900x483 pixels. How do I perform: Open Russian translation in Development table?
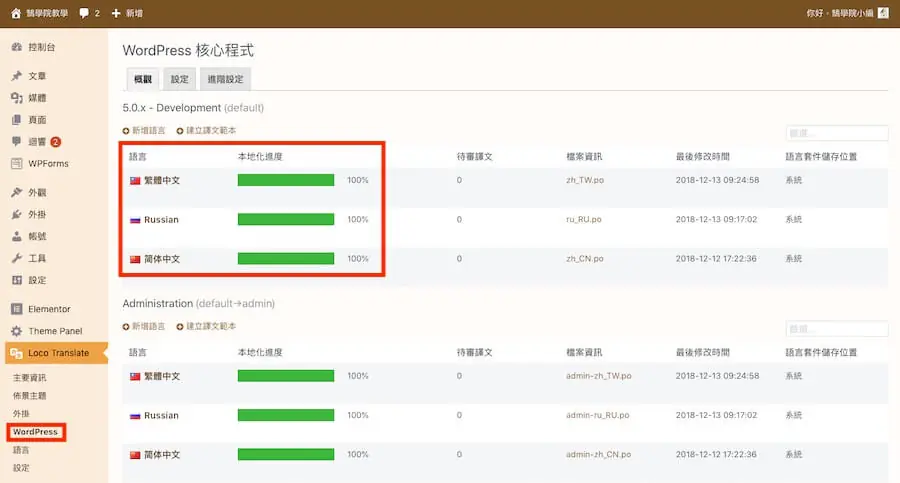click(161, 219)
